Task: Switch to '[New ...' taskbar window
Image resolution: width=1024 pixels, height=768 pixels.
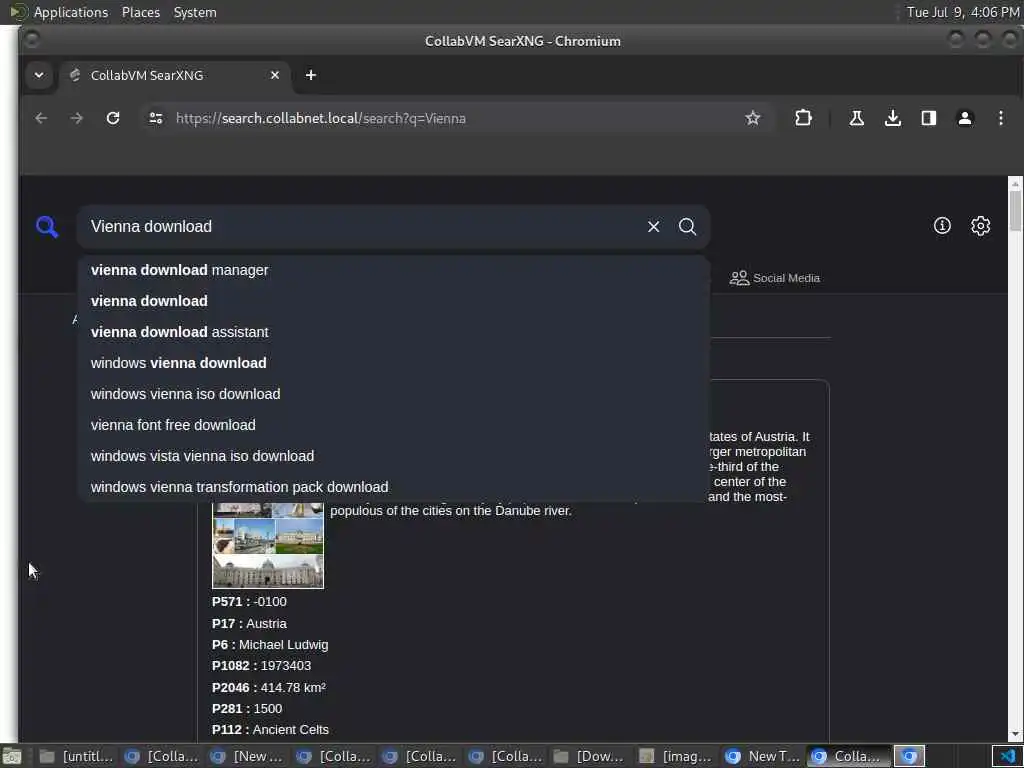Action: [x=248, y=756]
